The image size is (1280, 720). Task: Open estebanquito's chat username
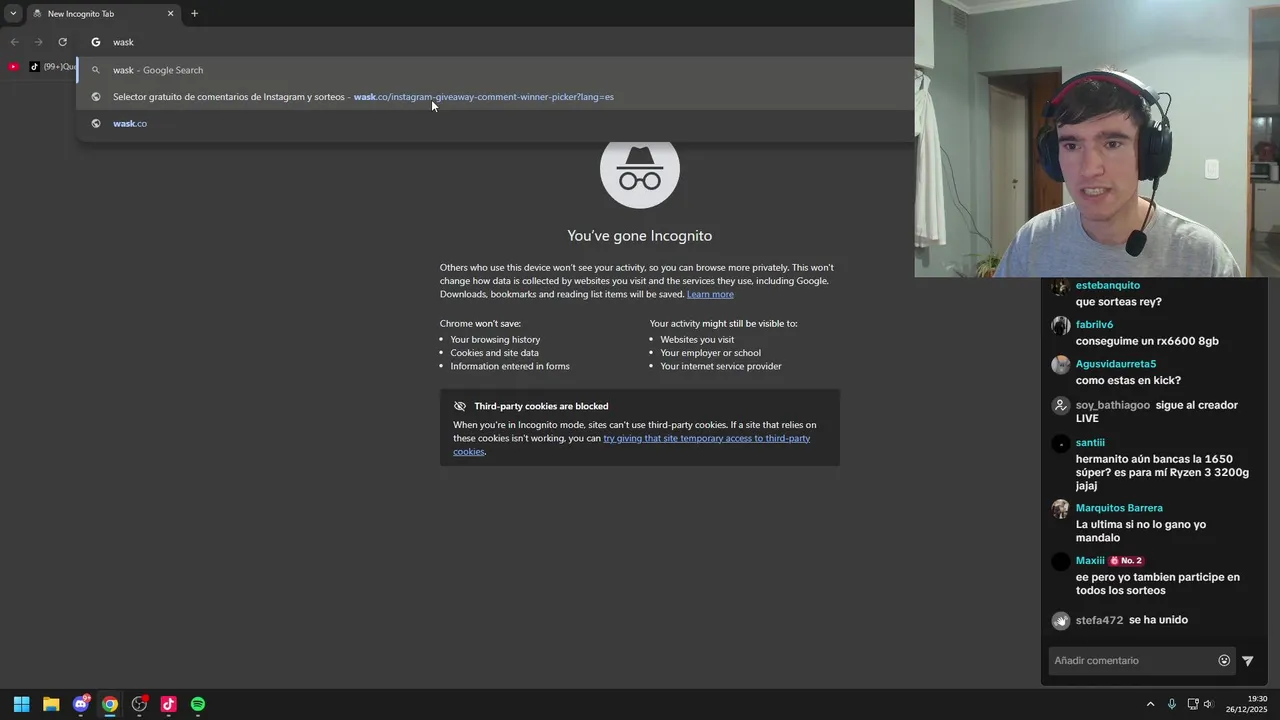pyautogui.click(x=1108, y=285)
